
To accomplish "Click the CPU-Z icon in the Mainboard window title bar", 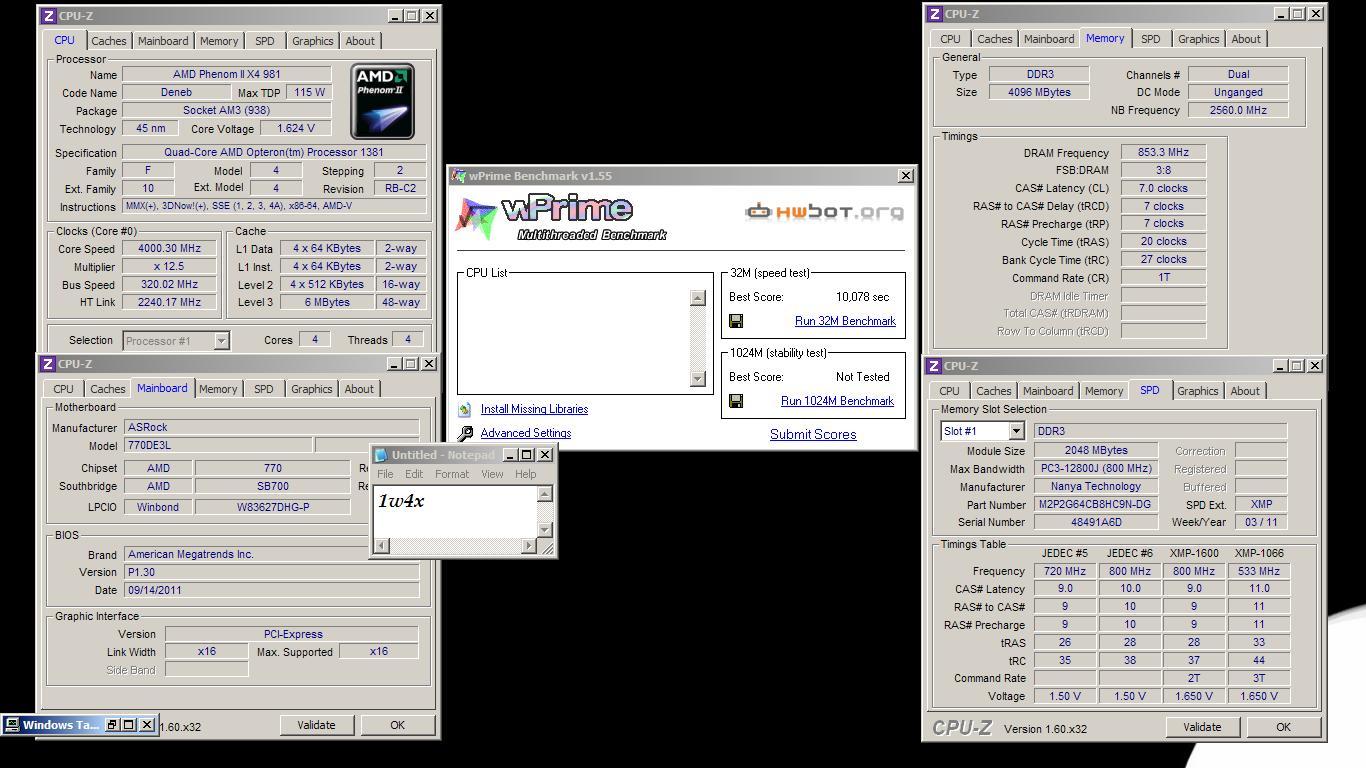I will click(x=47, y=364).
